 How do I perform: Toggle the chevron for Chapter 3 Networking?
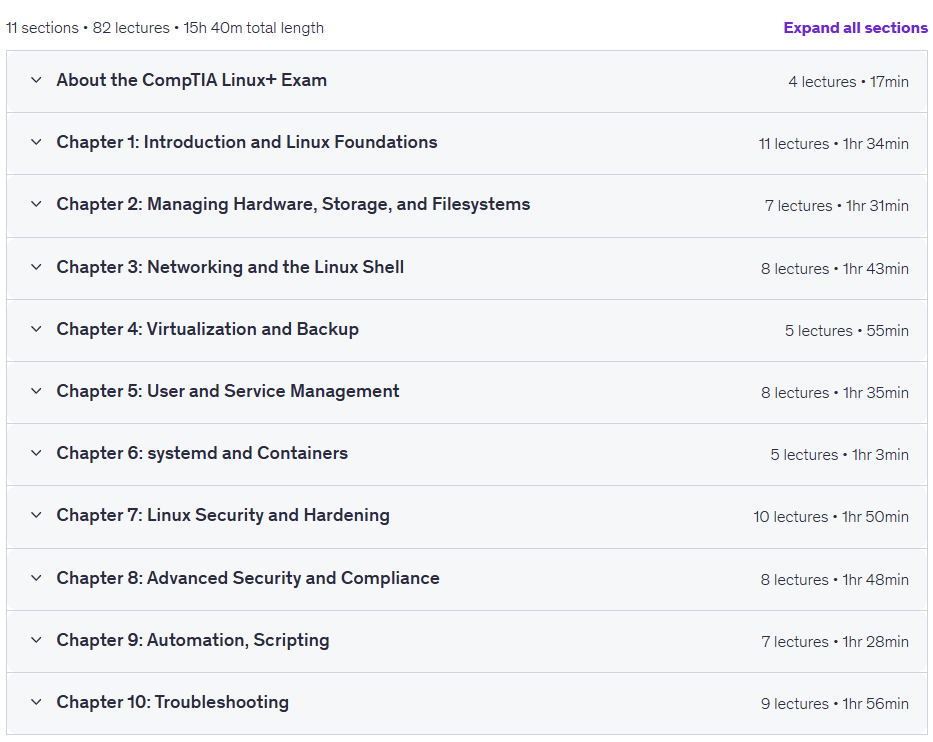(x=36, y=267)
